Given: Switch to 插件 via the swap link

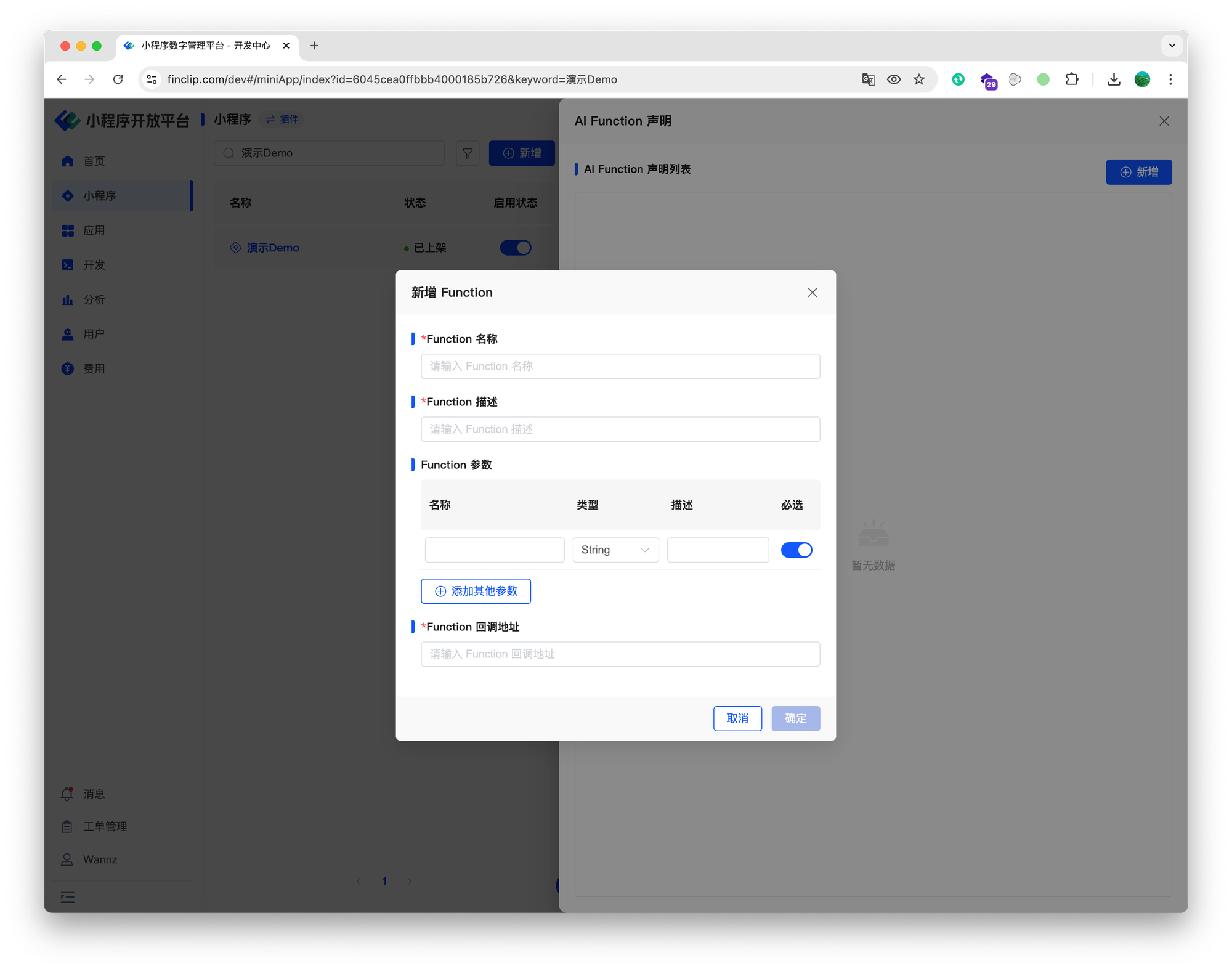Looking at the screenshot, I should point(282,120).
